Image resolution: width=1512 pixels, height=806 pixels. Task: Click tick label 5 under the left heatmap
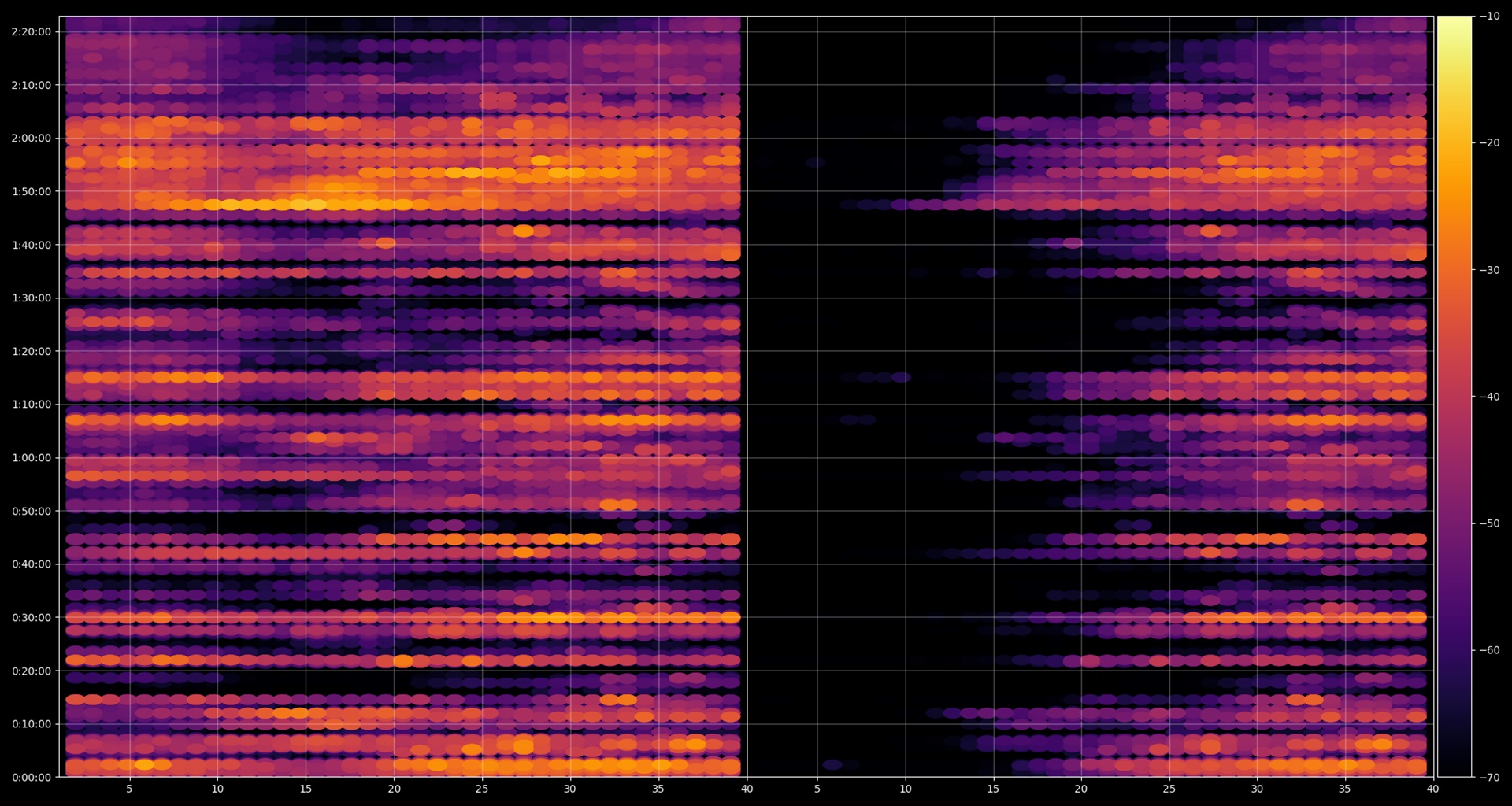click(129, 789)
